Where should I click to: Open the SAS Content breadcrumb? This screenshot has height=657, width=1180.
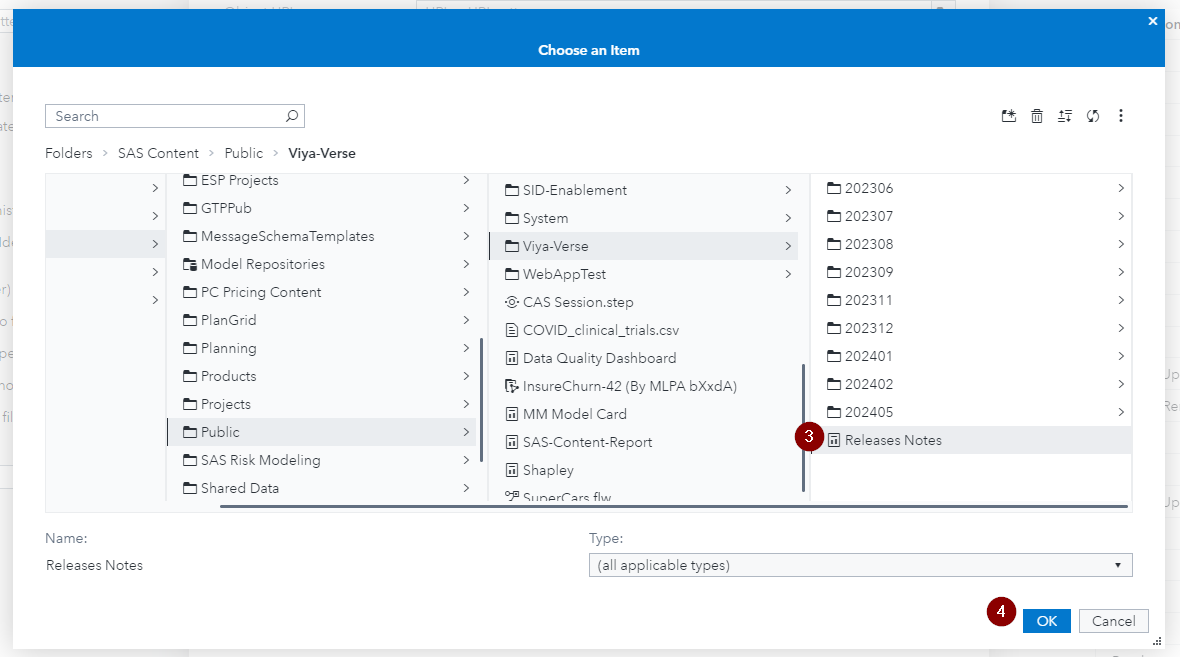click(158, 152)
